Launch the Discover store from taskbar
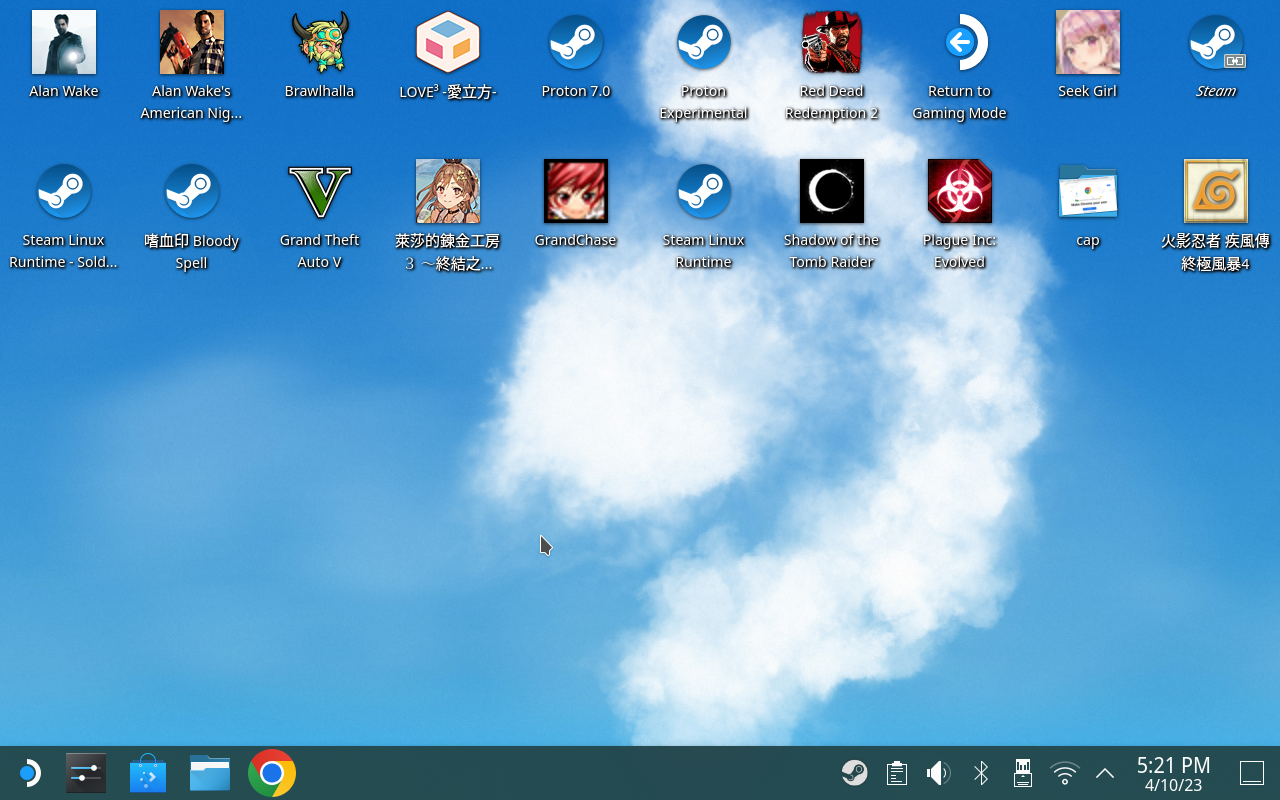This screenshot has height=800, width=1280. (148, 773)
